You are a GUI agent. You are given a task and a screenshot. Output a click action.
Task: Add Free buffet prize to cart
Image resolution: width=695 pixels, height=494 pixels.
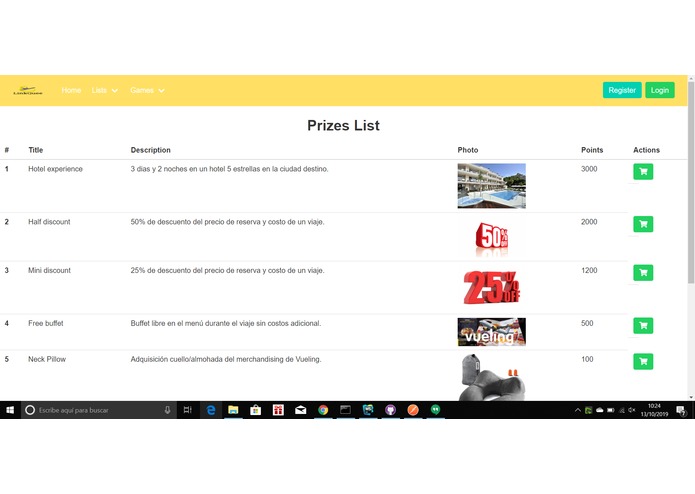tap(643, 325)
